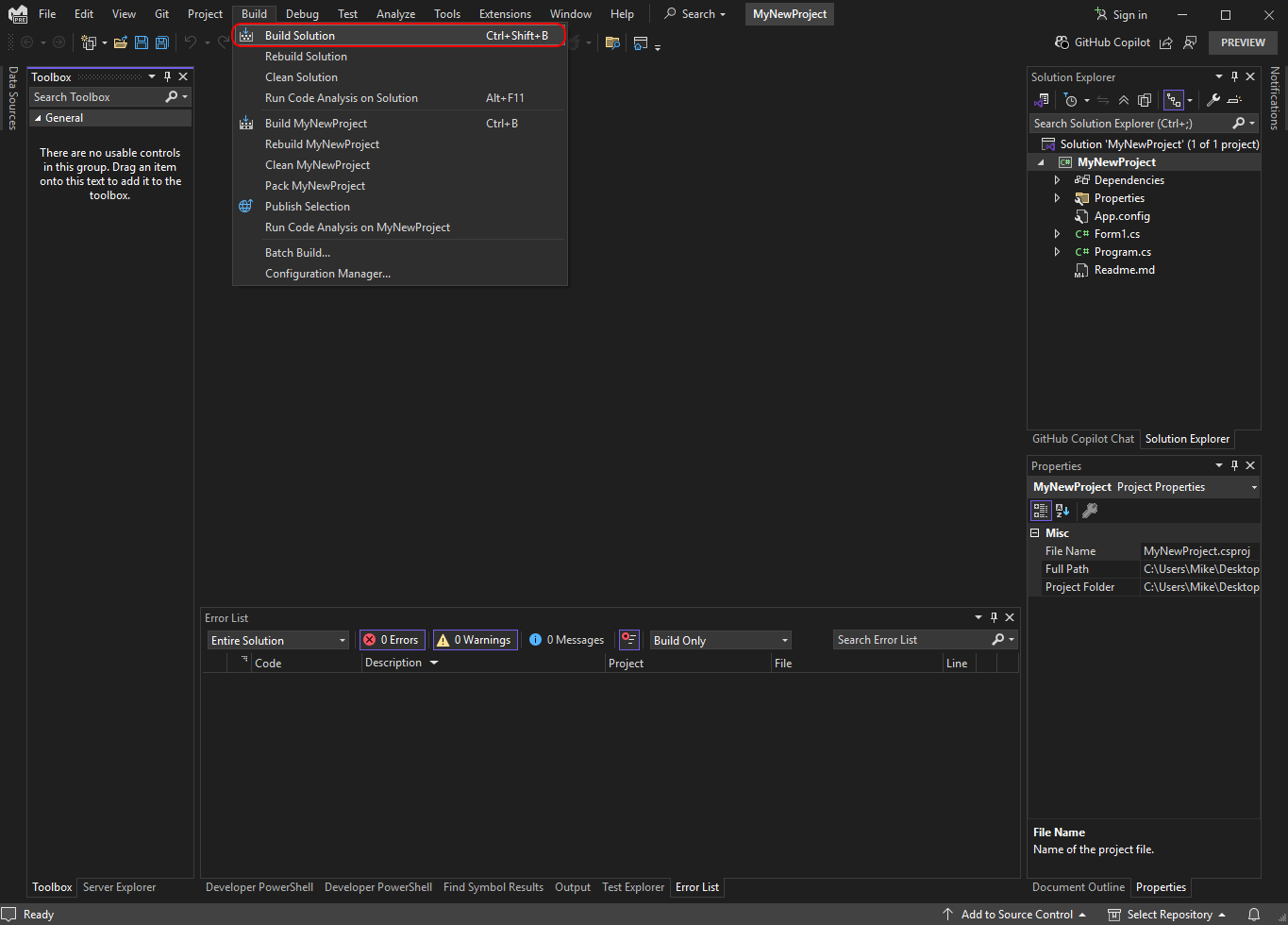Click the Search Error List input field
1288x925 pixels.
pyautogui.click(x=911, y=640)
